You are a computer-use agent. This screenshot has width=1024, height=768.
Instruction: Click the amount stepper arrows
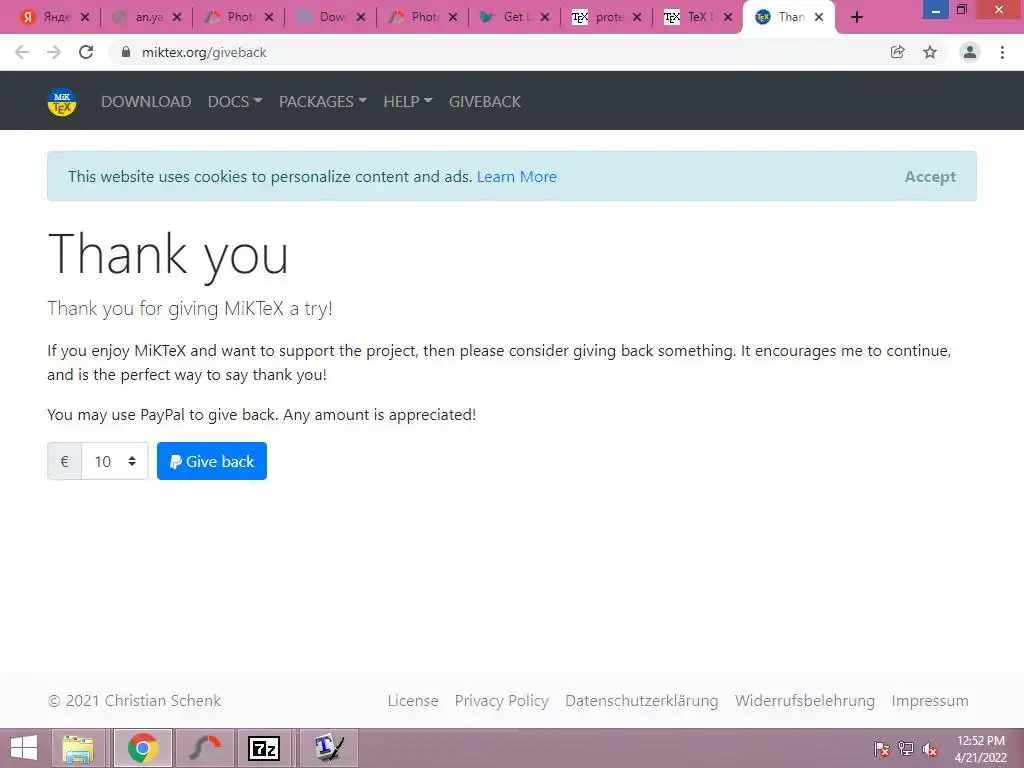click(x=132, y=461)
